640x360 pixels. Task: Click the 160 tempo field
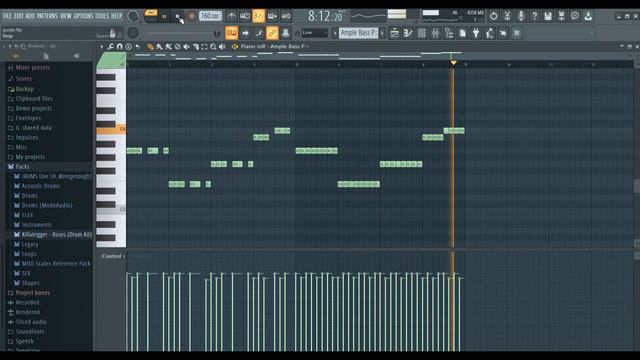tap(210, 16)
